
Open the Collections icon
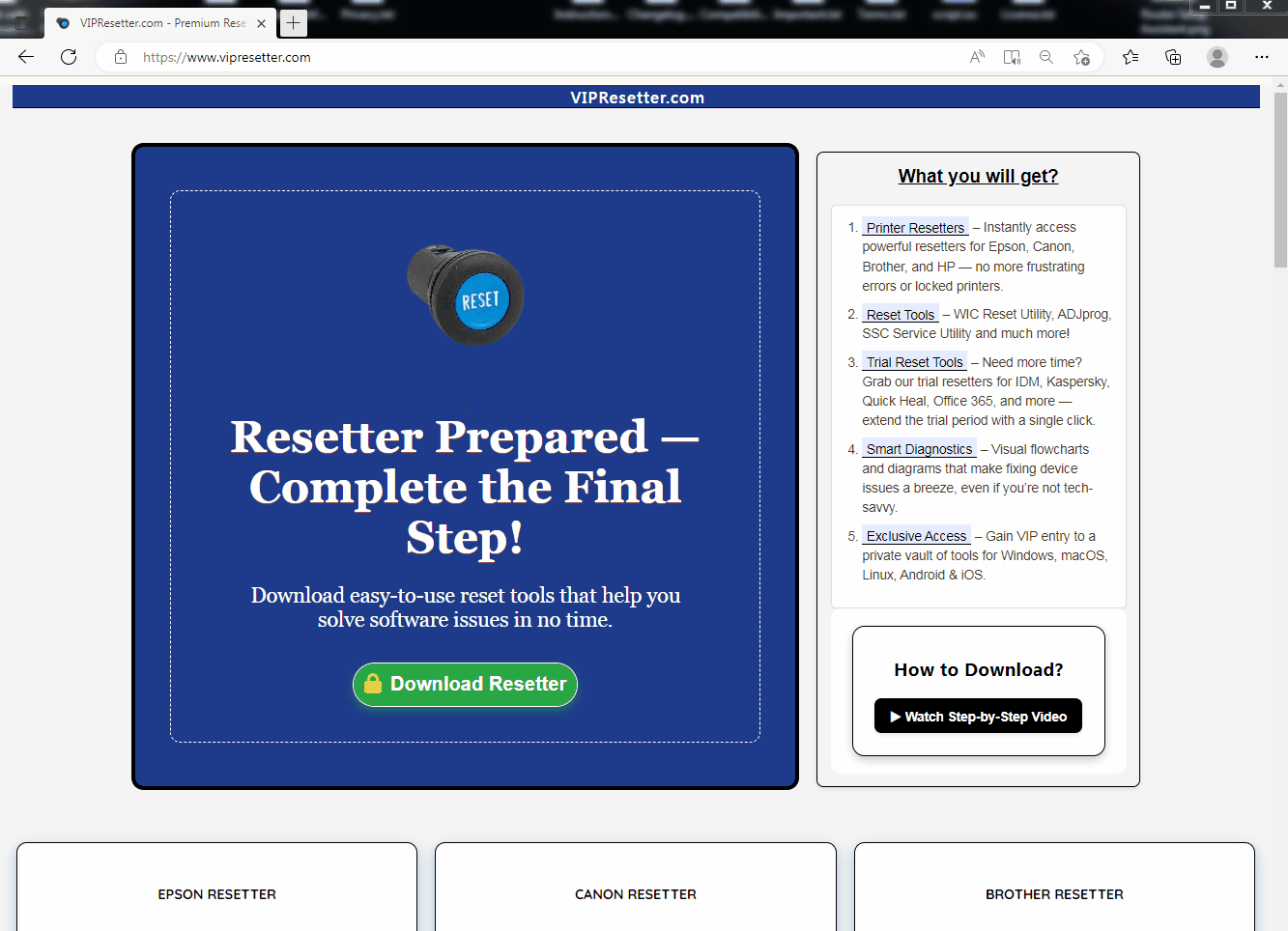tap(1173, 57)
